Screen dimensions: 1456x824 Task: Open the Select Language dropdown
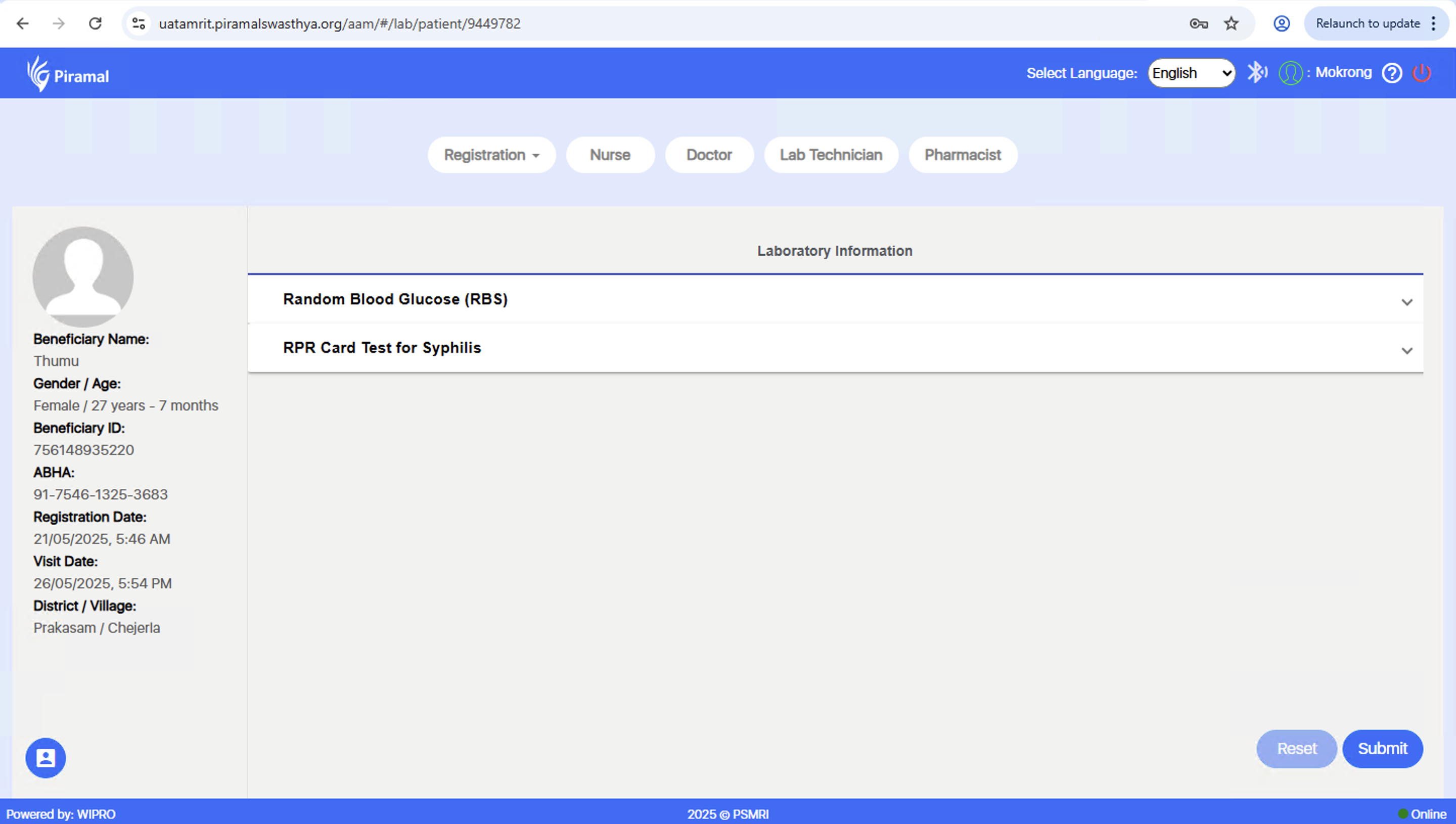click(x=1191, y=73)
